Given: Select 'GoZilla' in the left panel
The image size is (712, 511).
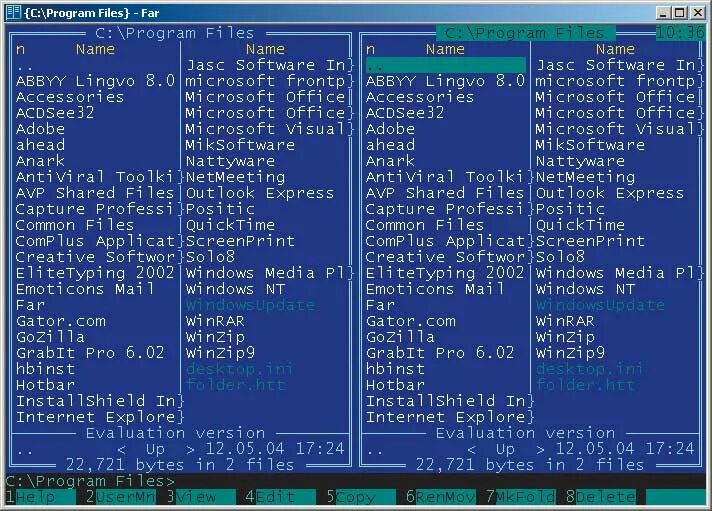Looking at the screenshot, I should (x=50, y=337).
